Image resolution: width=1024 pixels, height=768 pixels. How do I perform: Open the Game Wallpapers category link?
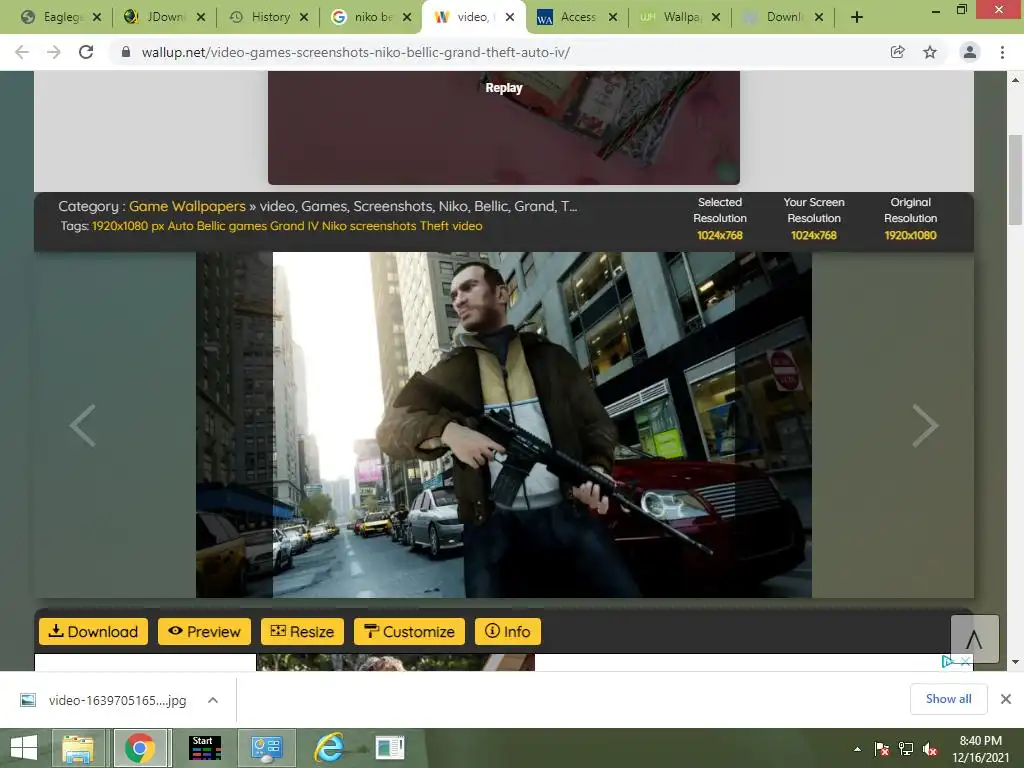187,206
